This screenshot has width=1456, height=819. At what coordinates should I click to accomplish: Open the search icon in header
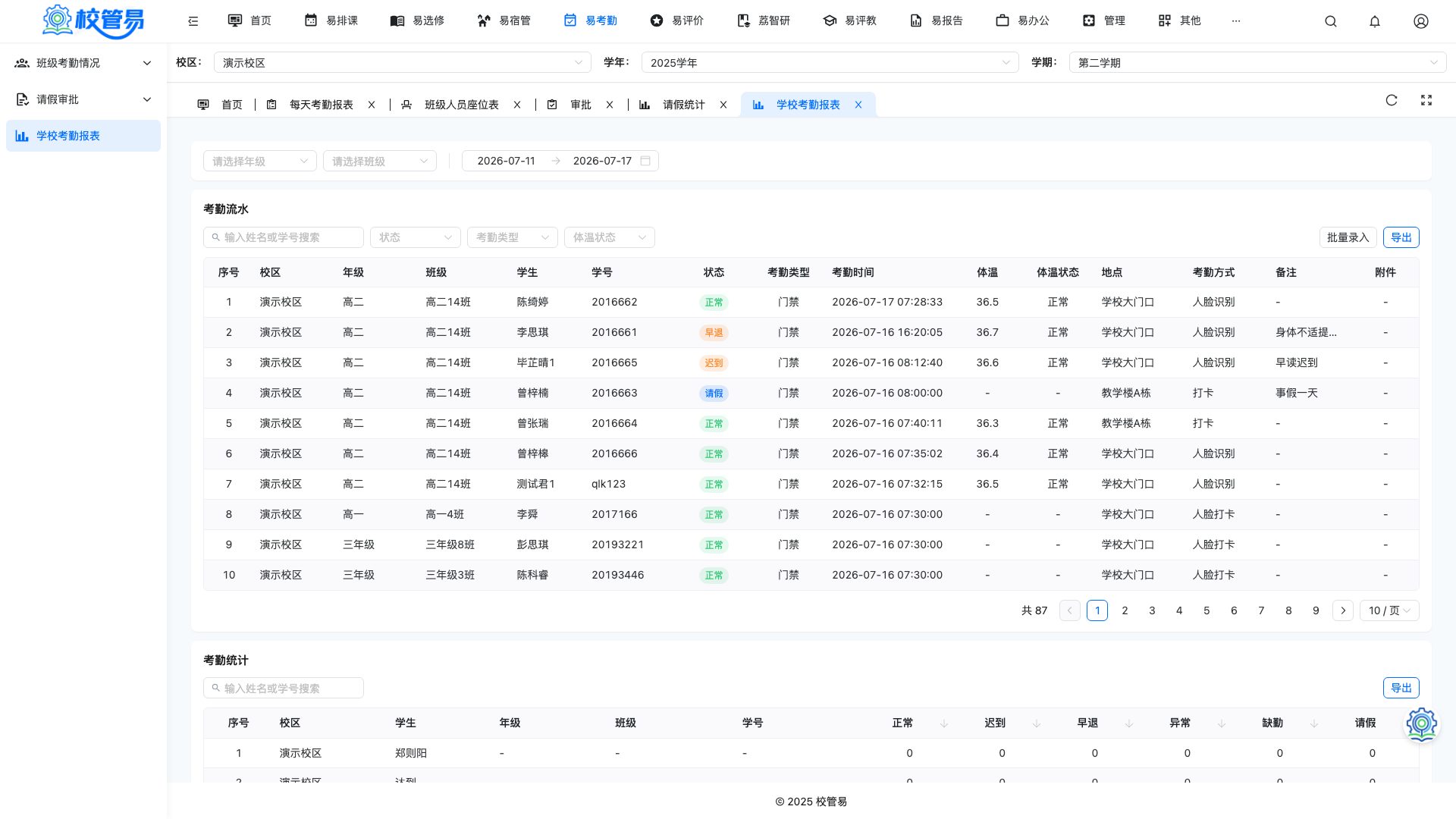(1331, 21)
